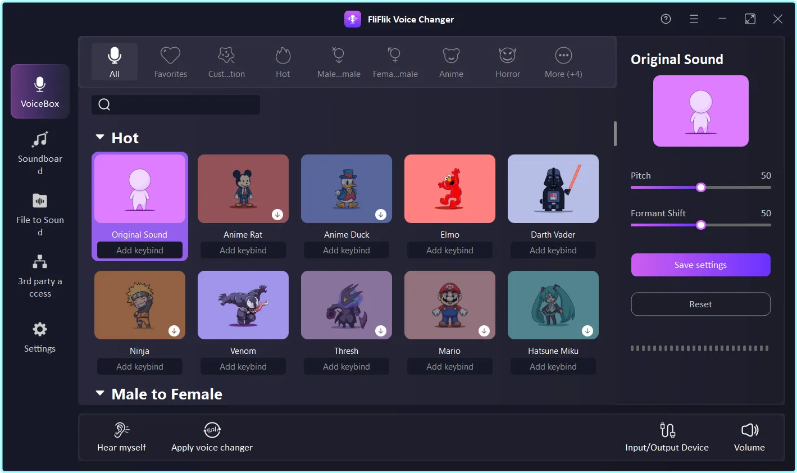Add keybind for Hatsune Miku
The image size is (797, 473).
click(553, 366)
